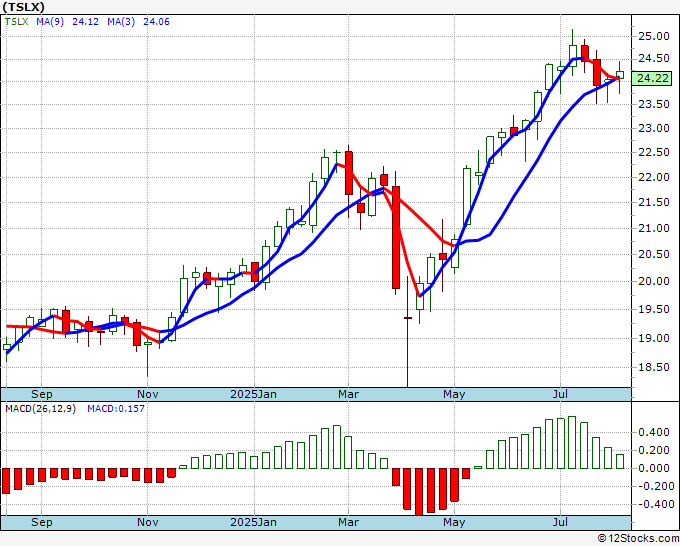Click the current price tag 24.22
This screenshot has height=546, width=680.
coord(653,78)
